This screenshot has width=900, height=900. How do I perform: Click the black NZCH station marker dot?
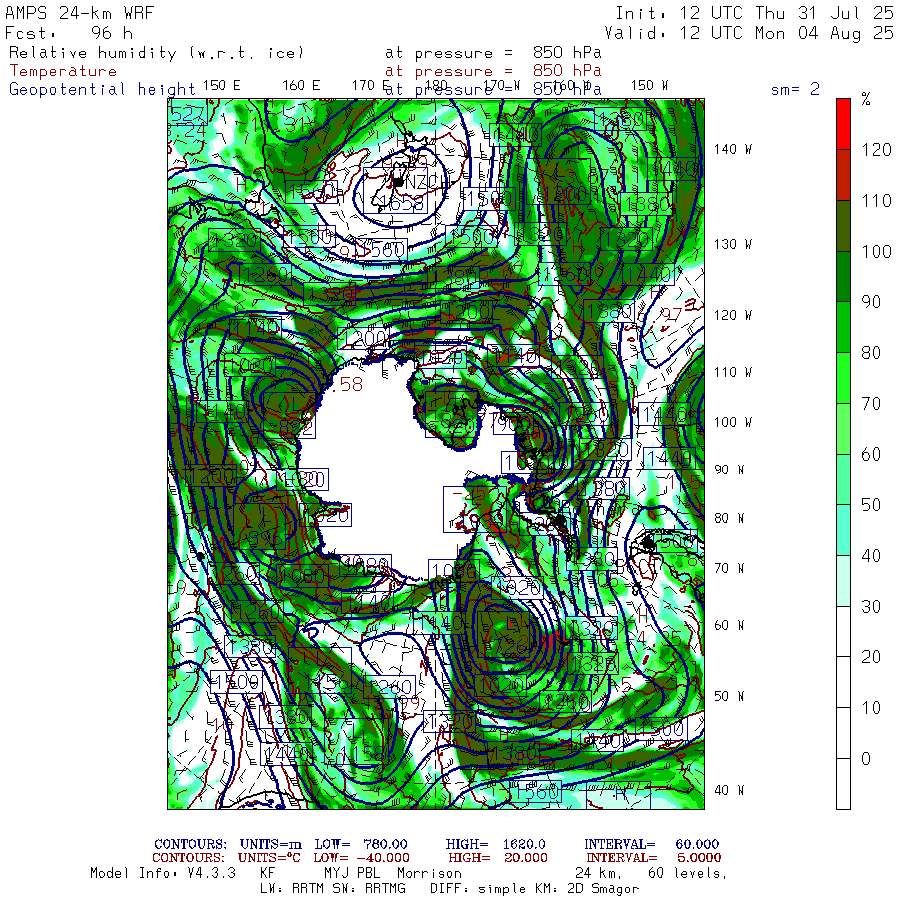[x=398, y=182]
